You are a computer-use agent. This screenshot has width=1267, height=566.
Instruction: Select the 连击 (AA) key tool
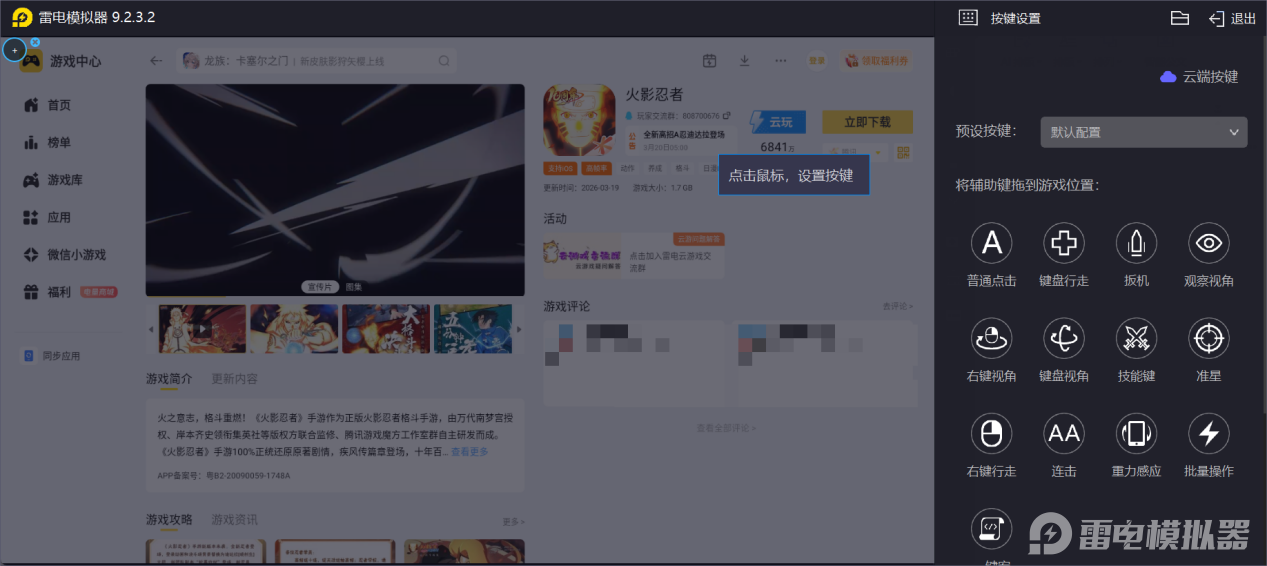(x=1063, y=434)
